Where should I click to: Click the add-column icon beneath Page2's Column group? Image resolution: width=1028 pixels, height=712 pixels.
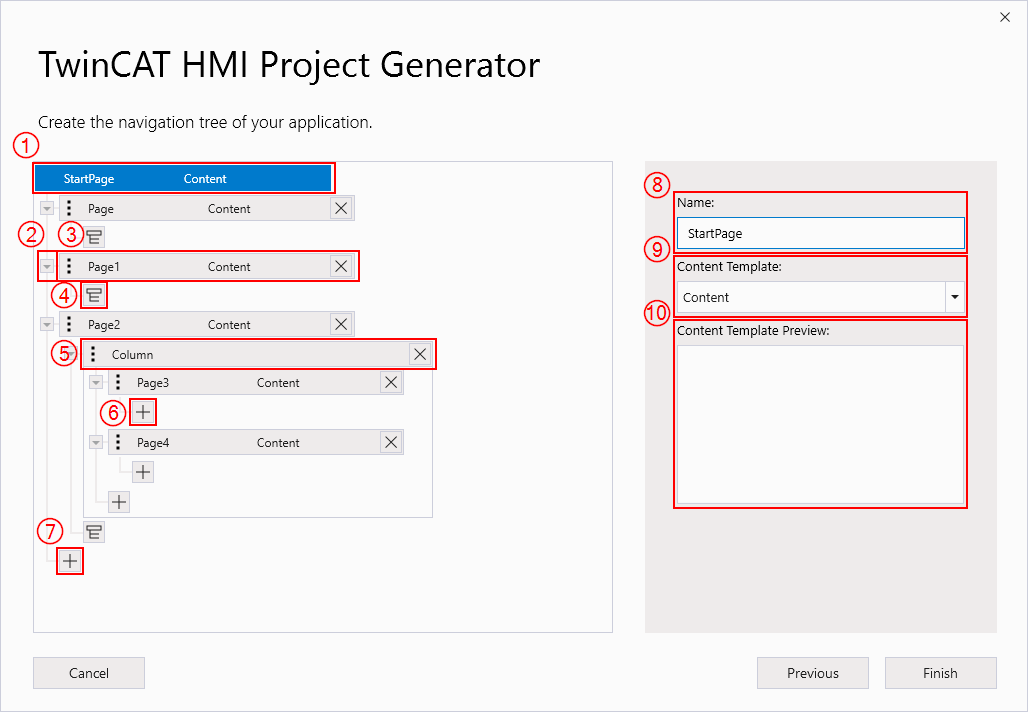[94, 532]
